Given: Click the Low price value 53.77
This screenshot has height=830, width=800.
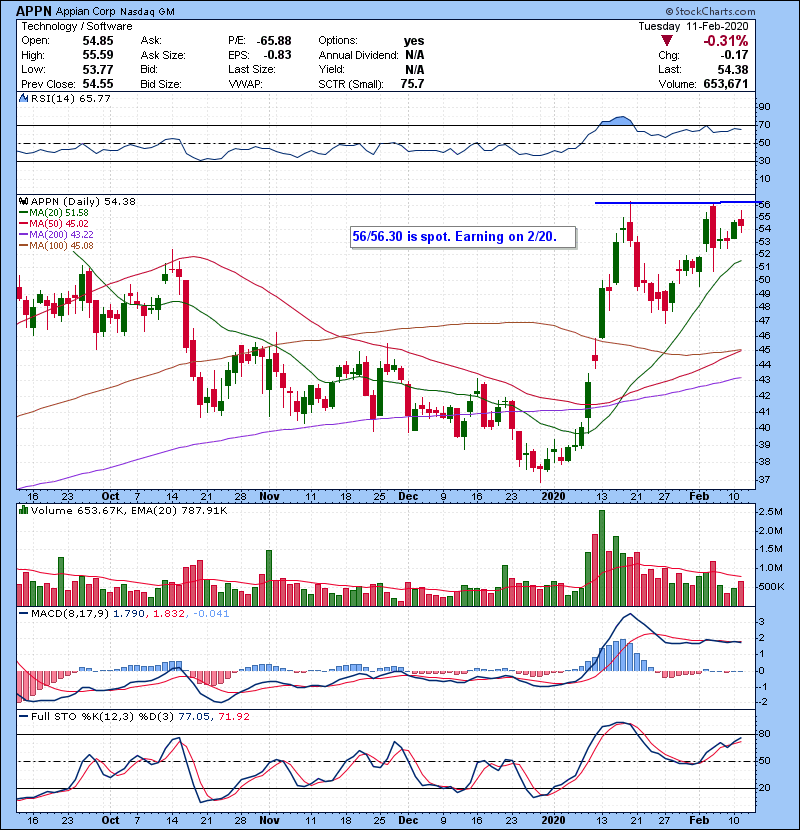Looking at the screenshot, I should coord(98,69).
